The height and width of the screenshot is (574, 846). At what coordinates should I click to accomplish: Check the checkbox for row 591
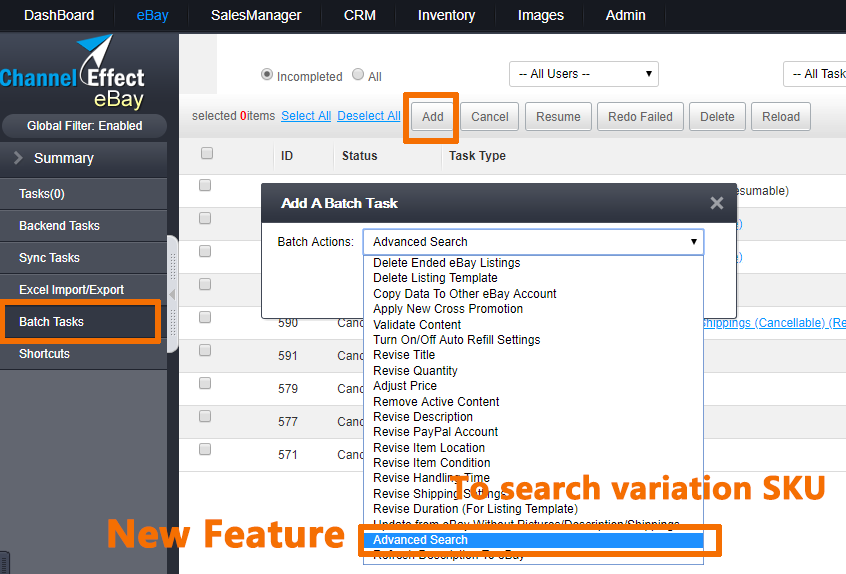(205, 350)
